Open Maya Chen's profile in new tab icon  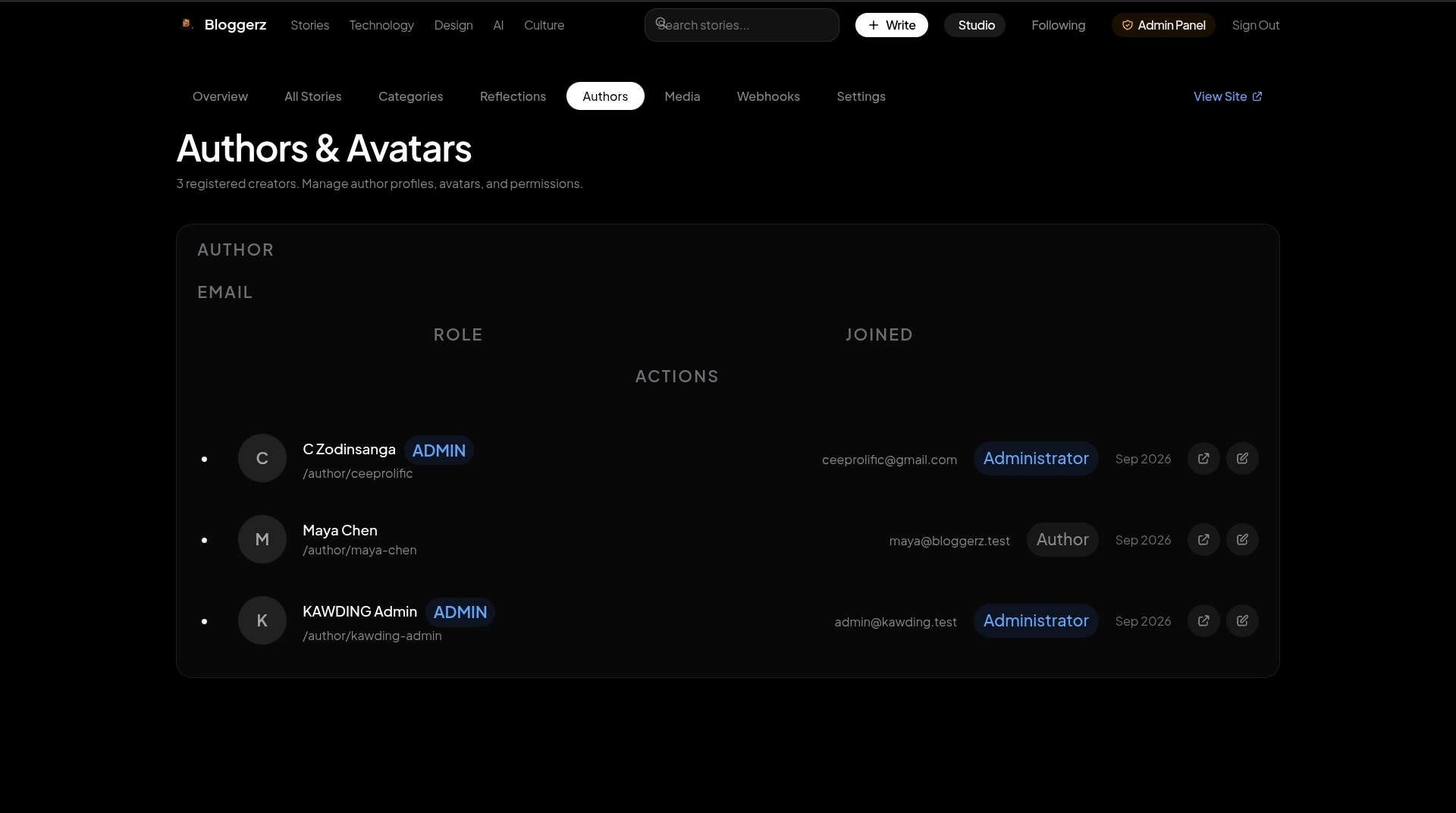pos(1203,539)
